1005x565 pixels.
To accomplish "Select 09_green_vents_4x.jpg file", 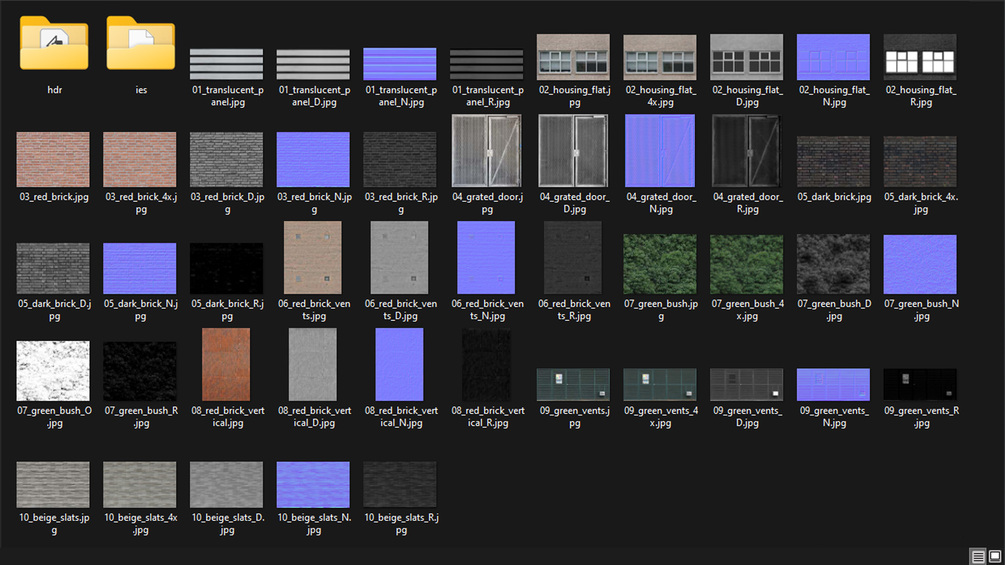I will 660,384.
